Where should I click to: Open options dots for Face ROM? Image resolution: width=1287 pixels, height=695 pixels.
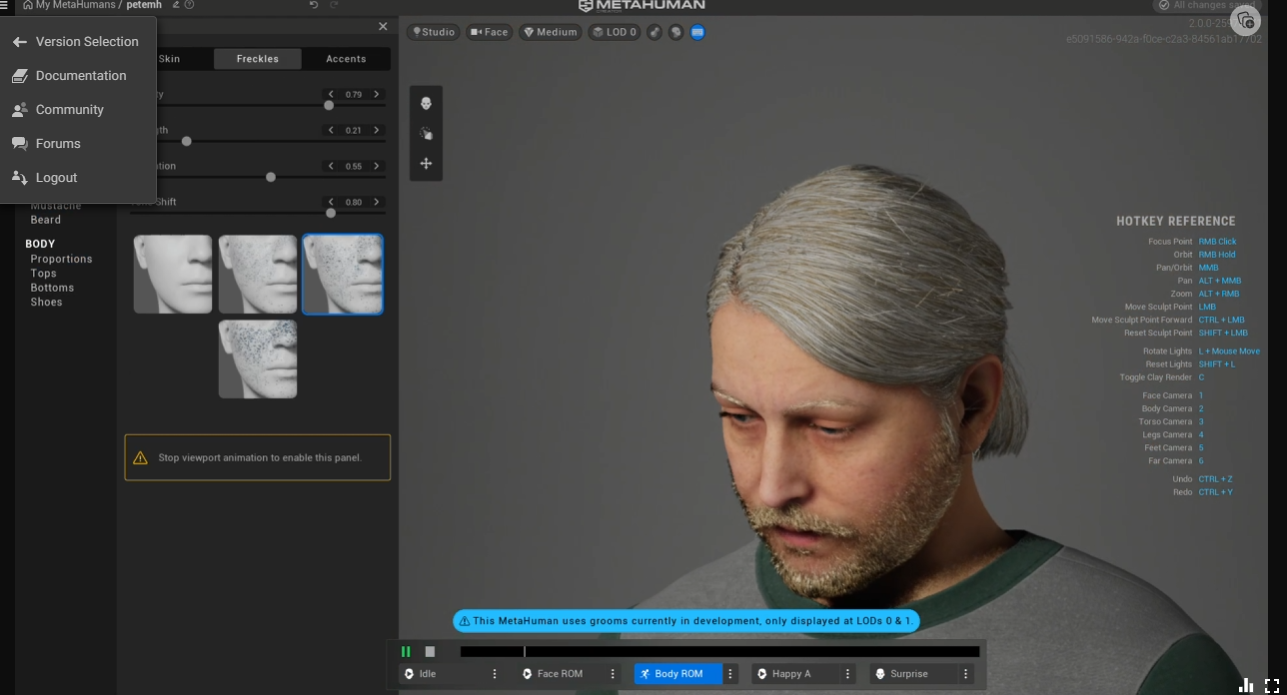[613, 674]
